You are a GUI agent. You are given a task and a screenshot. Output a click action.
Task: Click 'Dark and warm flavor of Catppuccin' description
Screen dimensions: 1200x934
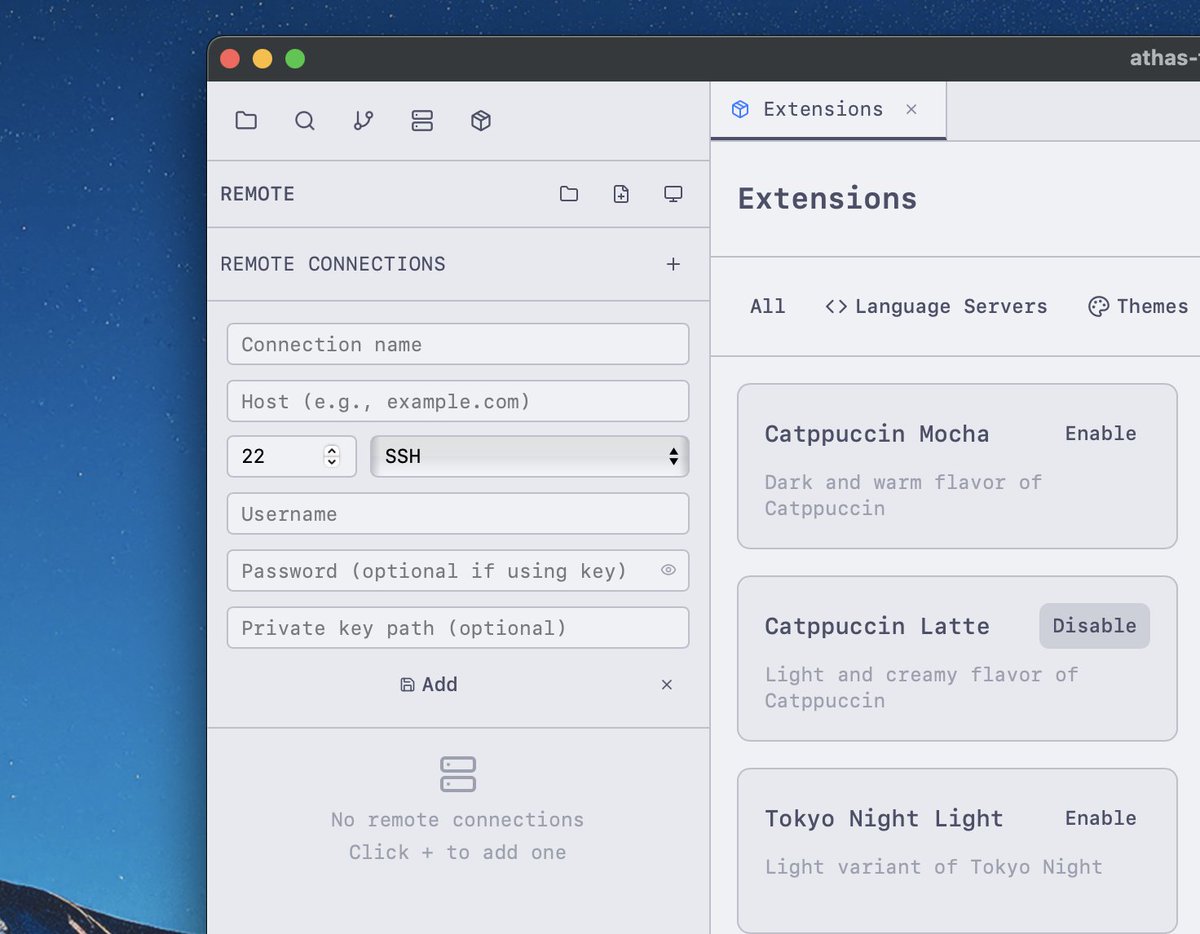[x=903, y=495]
